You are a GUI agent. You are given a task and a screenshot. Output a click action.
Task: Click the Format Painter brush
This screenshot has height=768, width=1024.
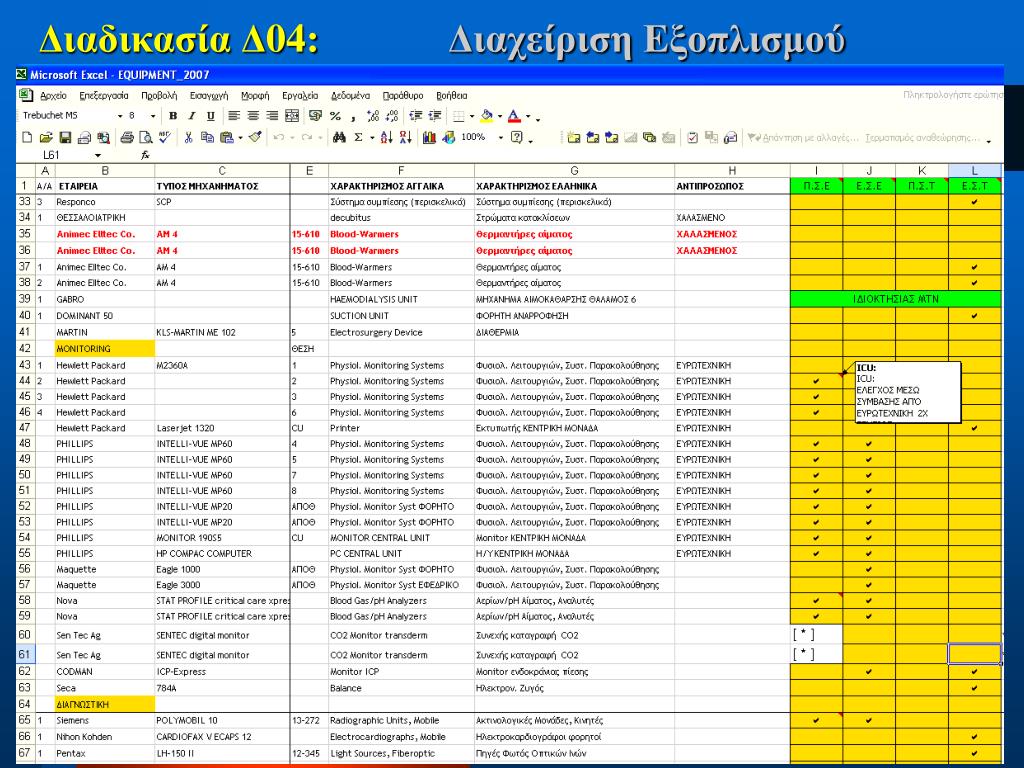pos(255,137)
